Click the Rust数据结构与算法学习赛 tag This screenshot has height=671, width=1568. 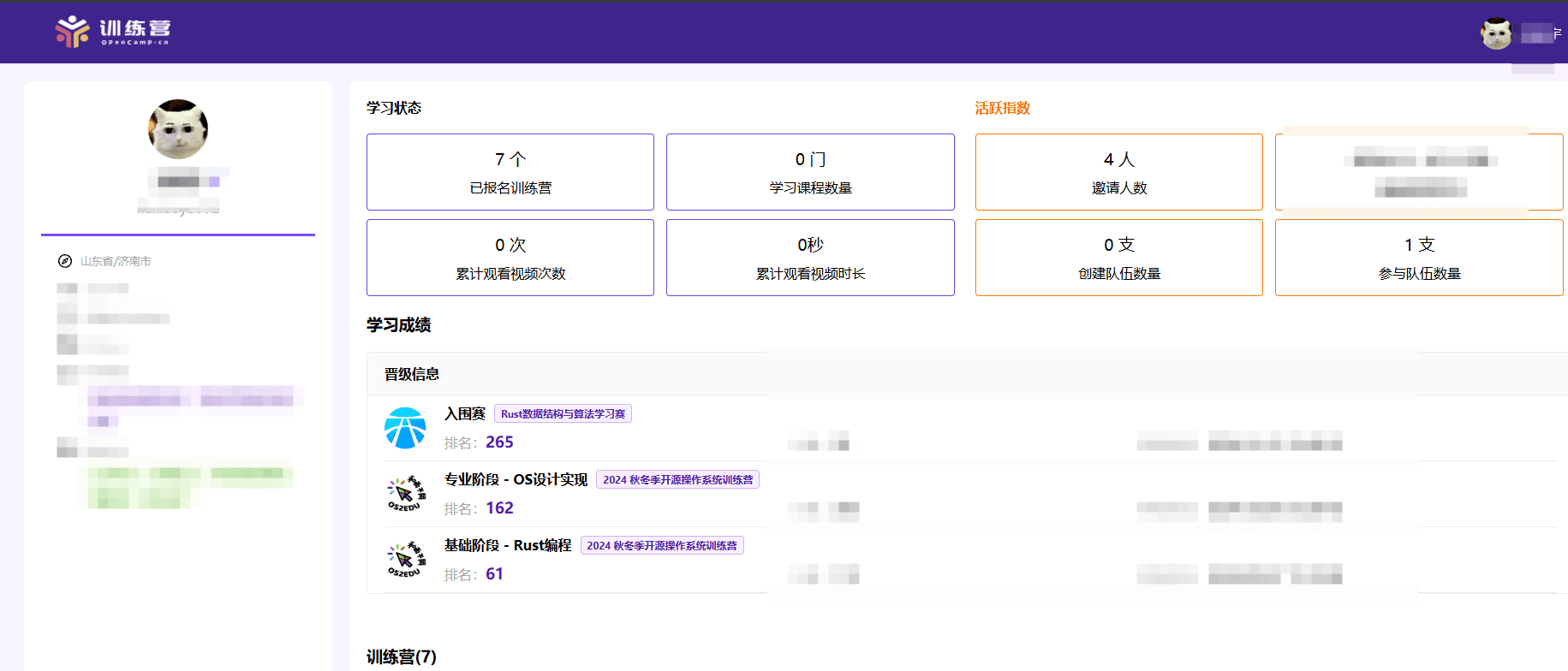click(563, 414)
